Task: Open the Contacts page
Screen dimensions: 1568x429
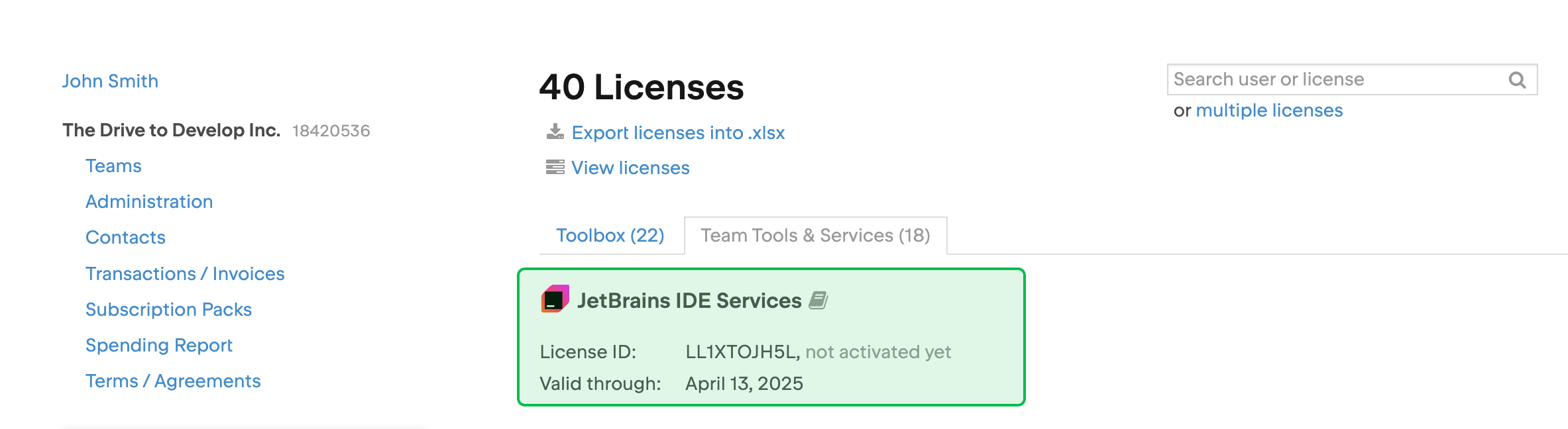Action: [x=125, y=237]
